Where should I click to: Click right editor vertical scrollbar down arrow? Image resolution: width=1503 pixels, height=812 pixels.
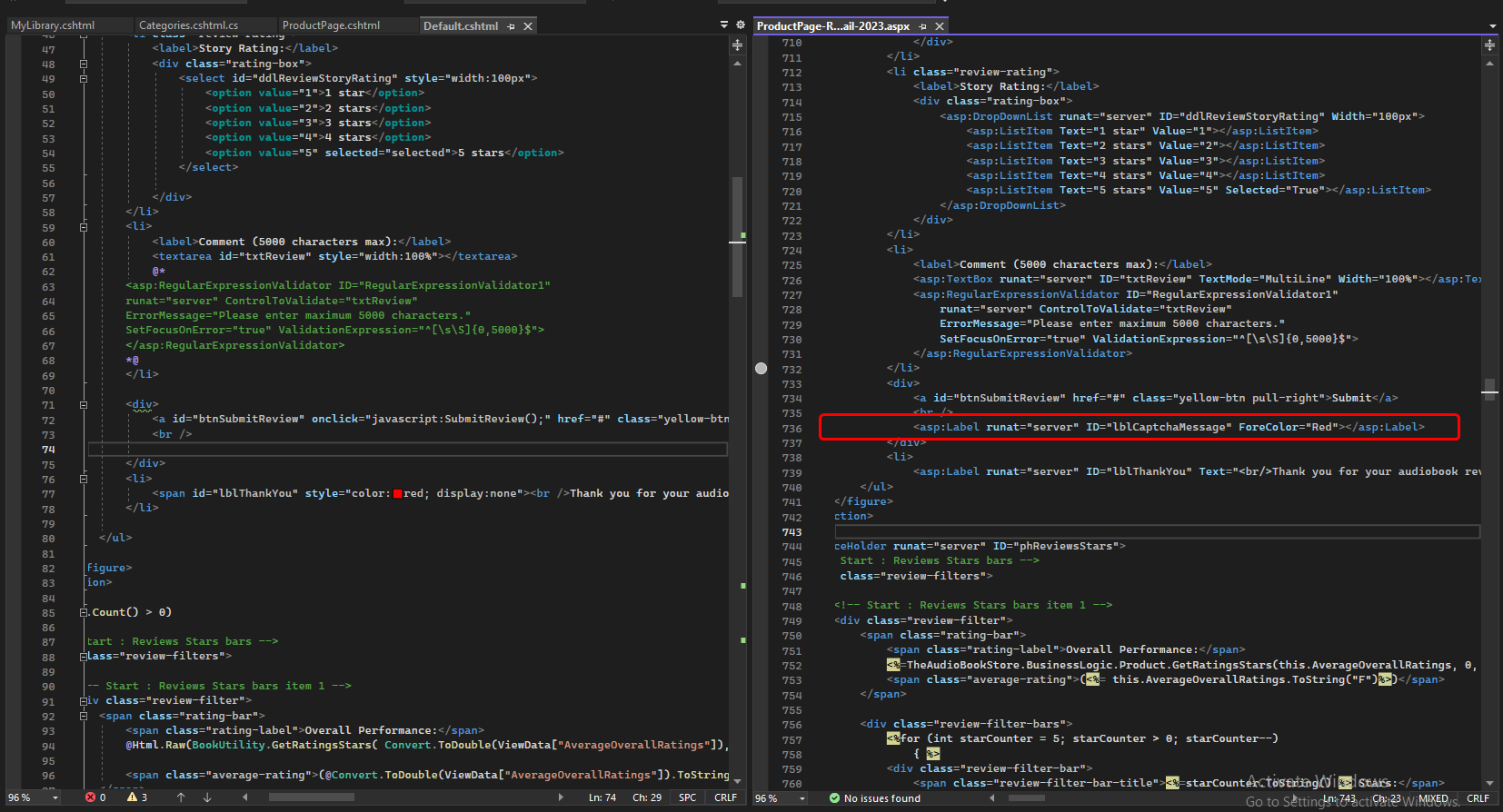1489,783
